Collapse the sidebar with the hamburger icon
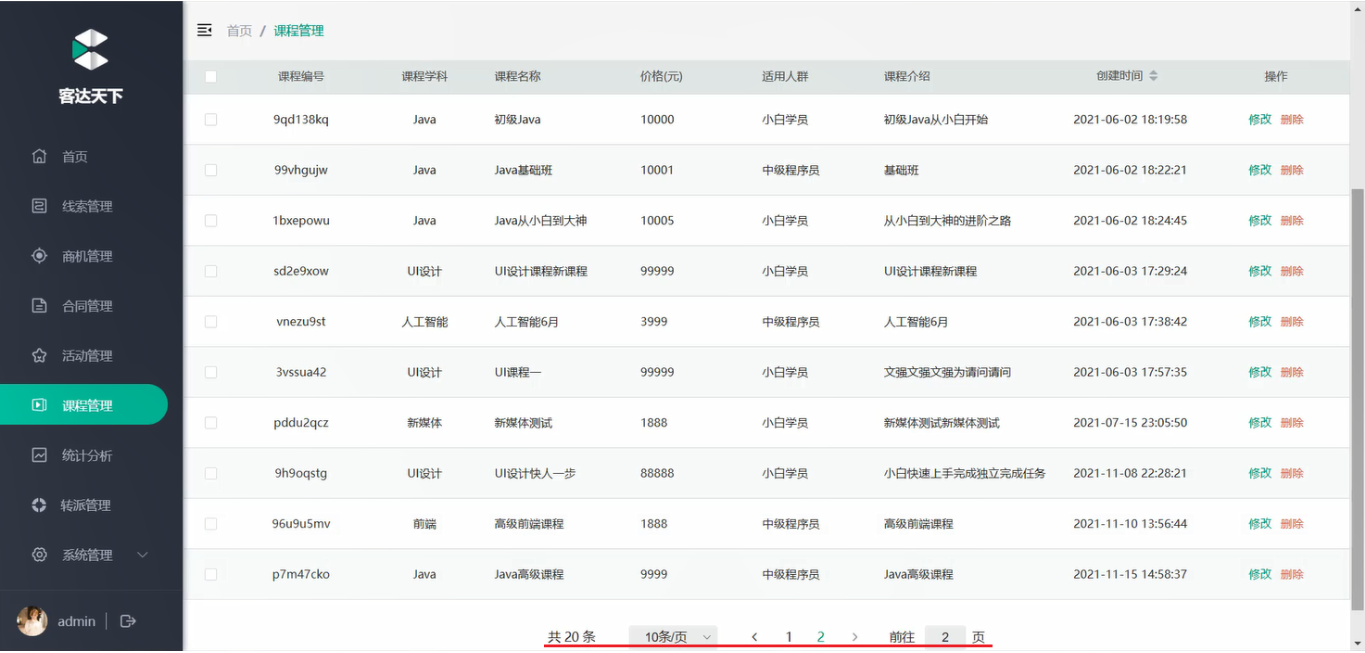The image size is (1365, 653). 204,30
